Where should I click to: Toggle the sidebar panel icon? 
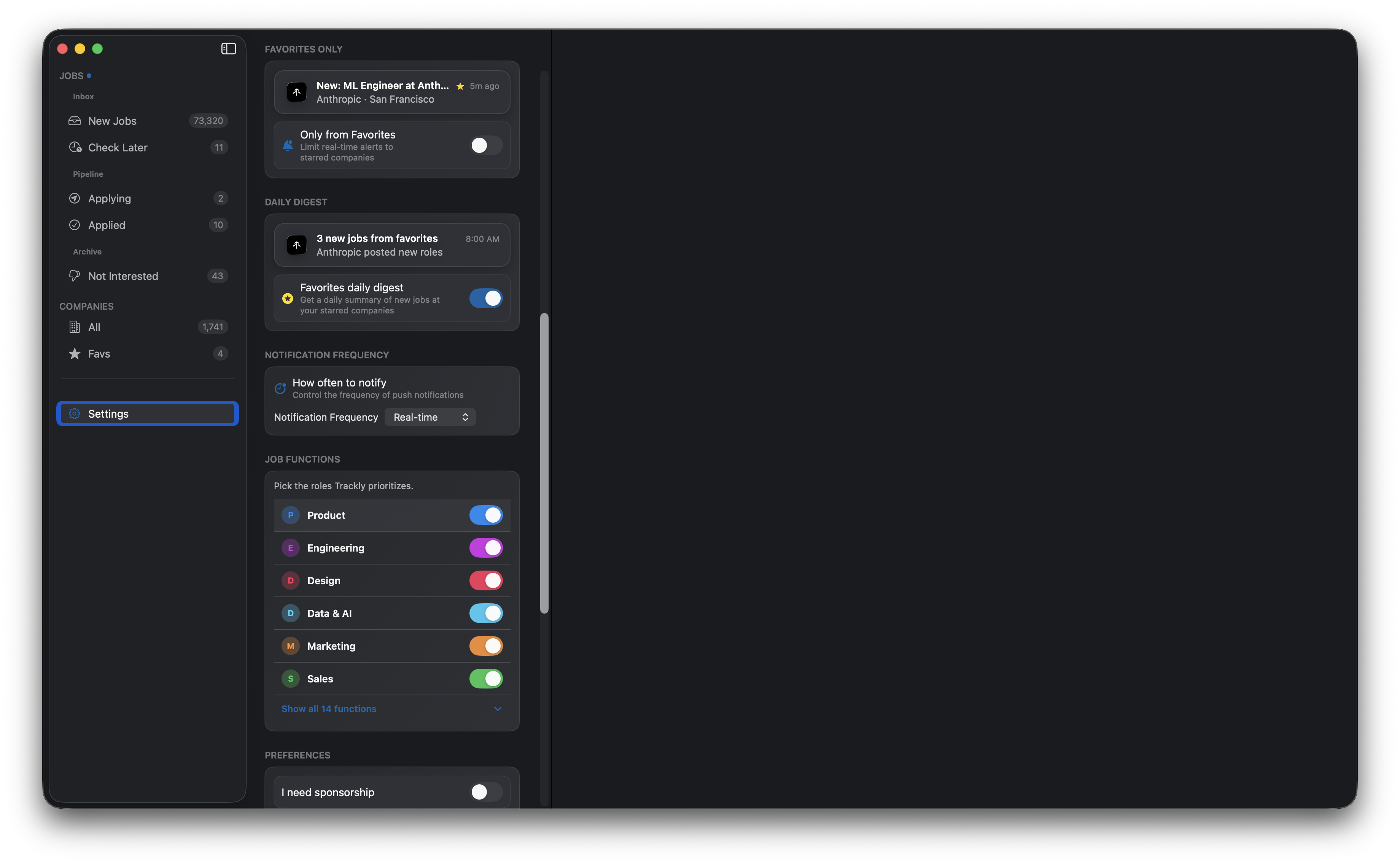pos(228,49)
